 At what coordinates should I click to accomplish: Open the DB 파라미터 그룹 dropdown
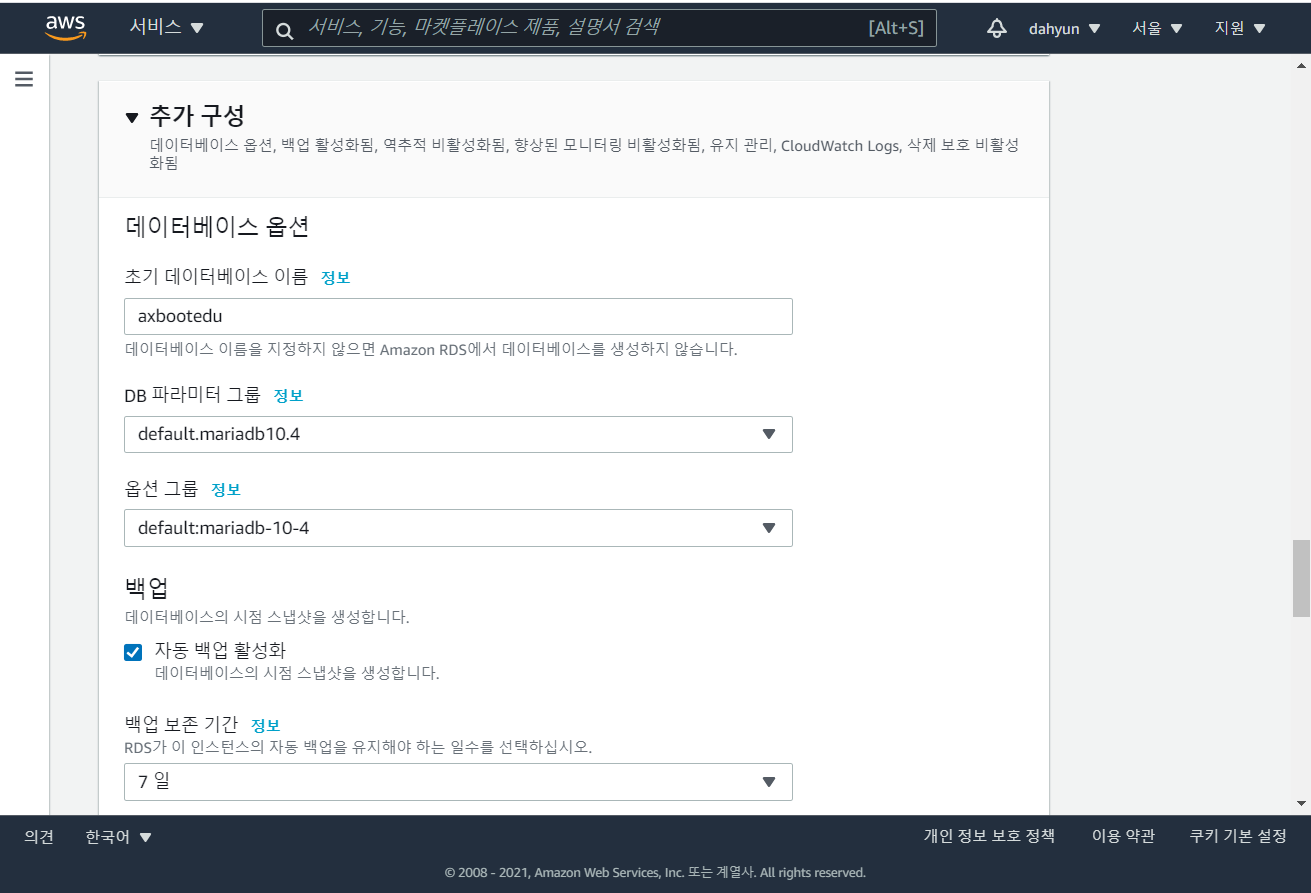[458, 434]
